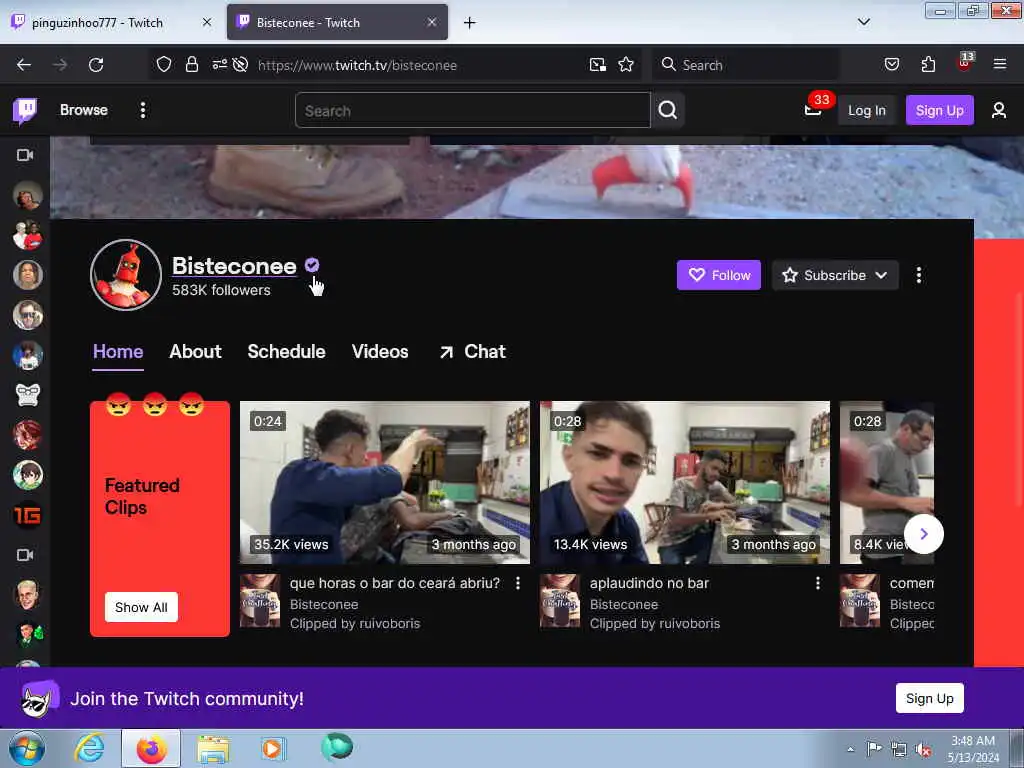The height and width of the screenshot is (768, 1024).
Task: Click into the Twitch search field
Action: 473,110
